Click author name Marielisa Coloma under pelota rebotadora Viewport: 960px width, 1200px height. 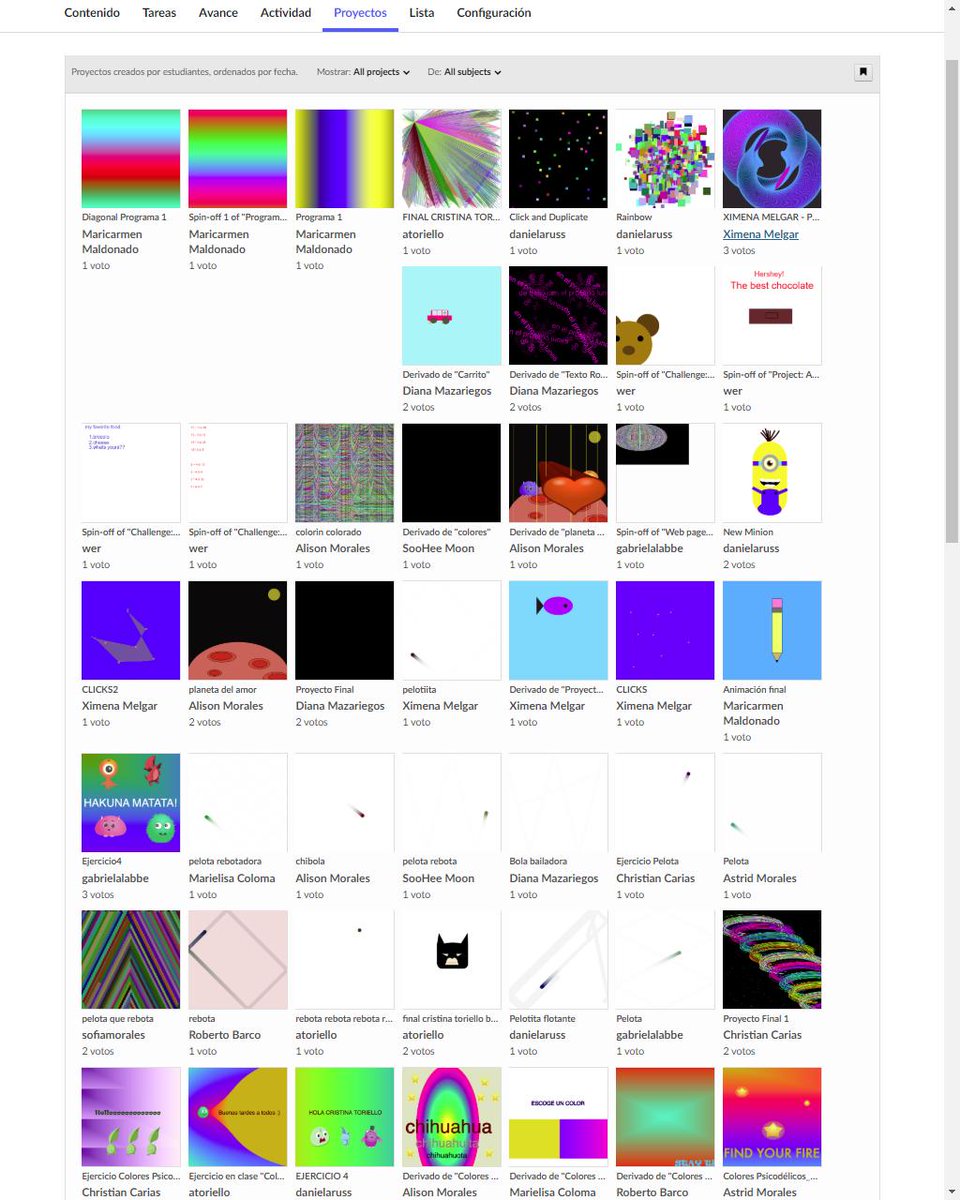tap(232, 878)
